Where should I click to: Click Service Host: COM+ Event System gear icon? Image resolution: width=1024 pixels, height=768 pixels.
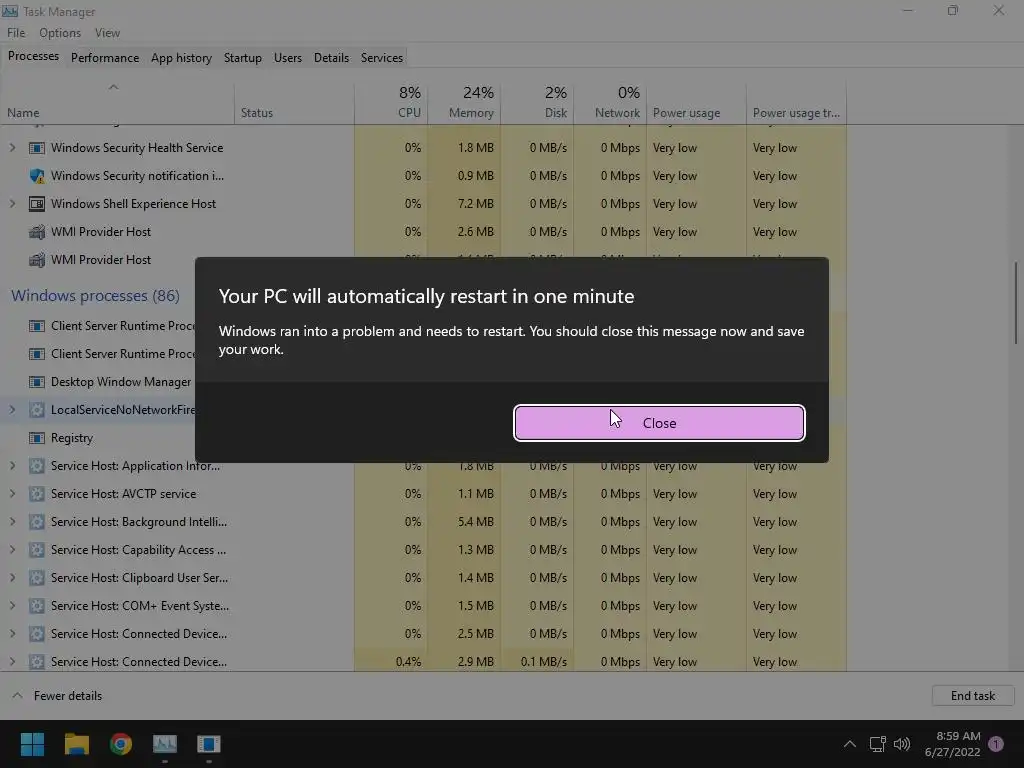37,606
